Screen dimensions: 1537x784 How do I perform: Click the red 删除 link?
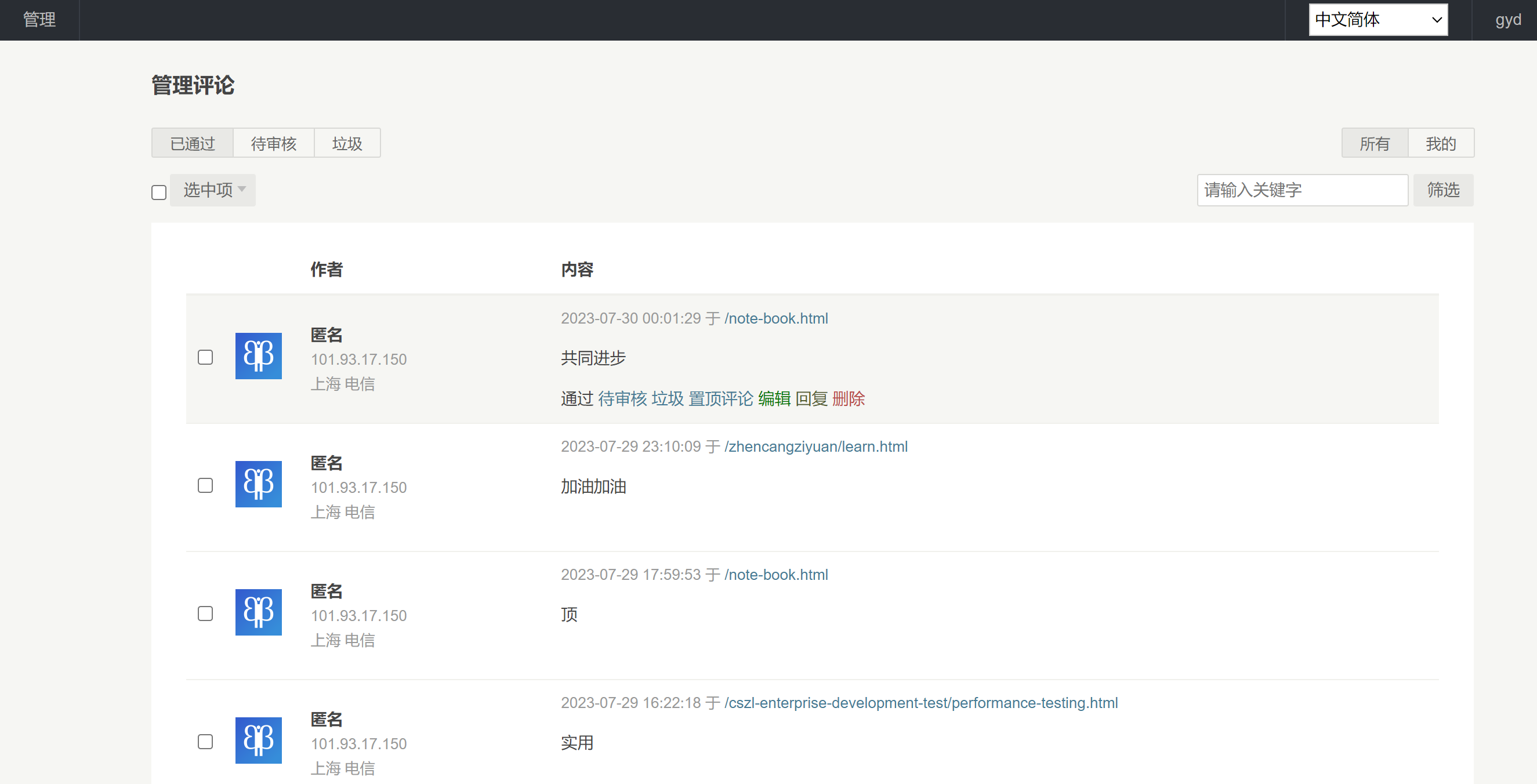(x=848, y=398)
